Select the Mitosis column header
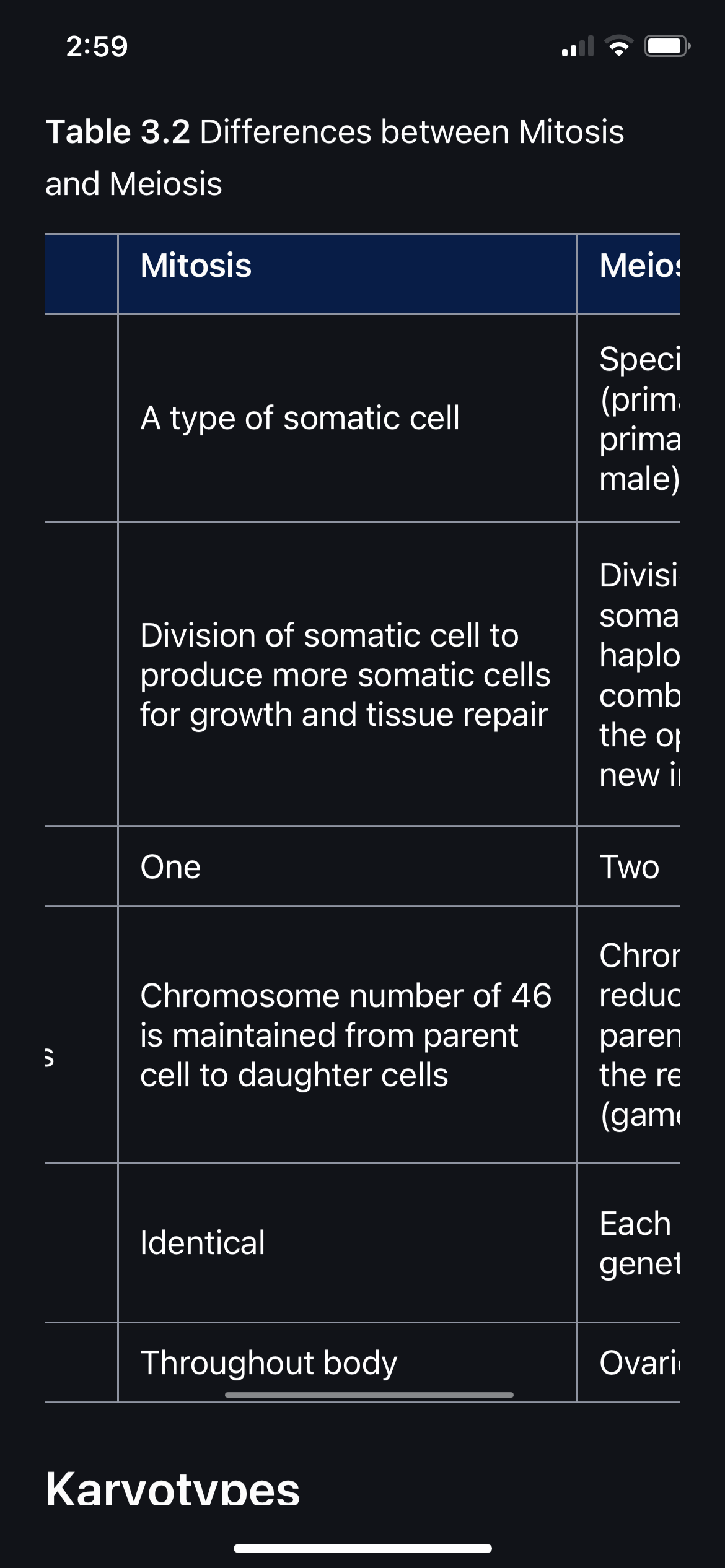Viewport: 725px width, 1568px height. click(x=348, y=274)
